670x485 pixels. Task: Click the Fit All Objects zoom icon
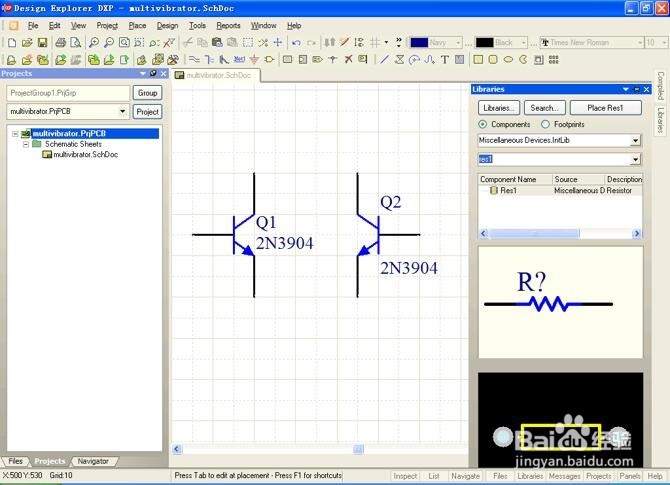pos(124,42)
